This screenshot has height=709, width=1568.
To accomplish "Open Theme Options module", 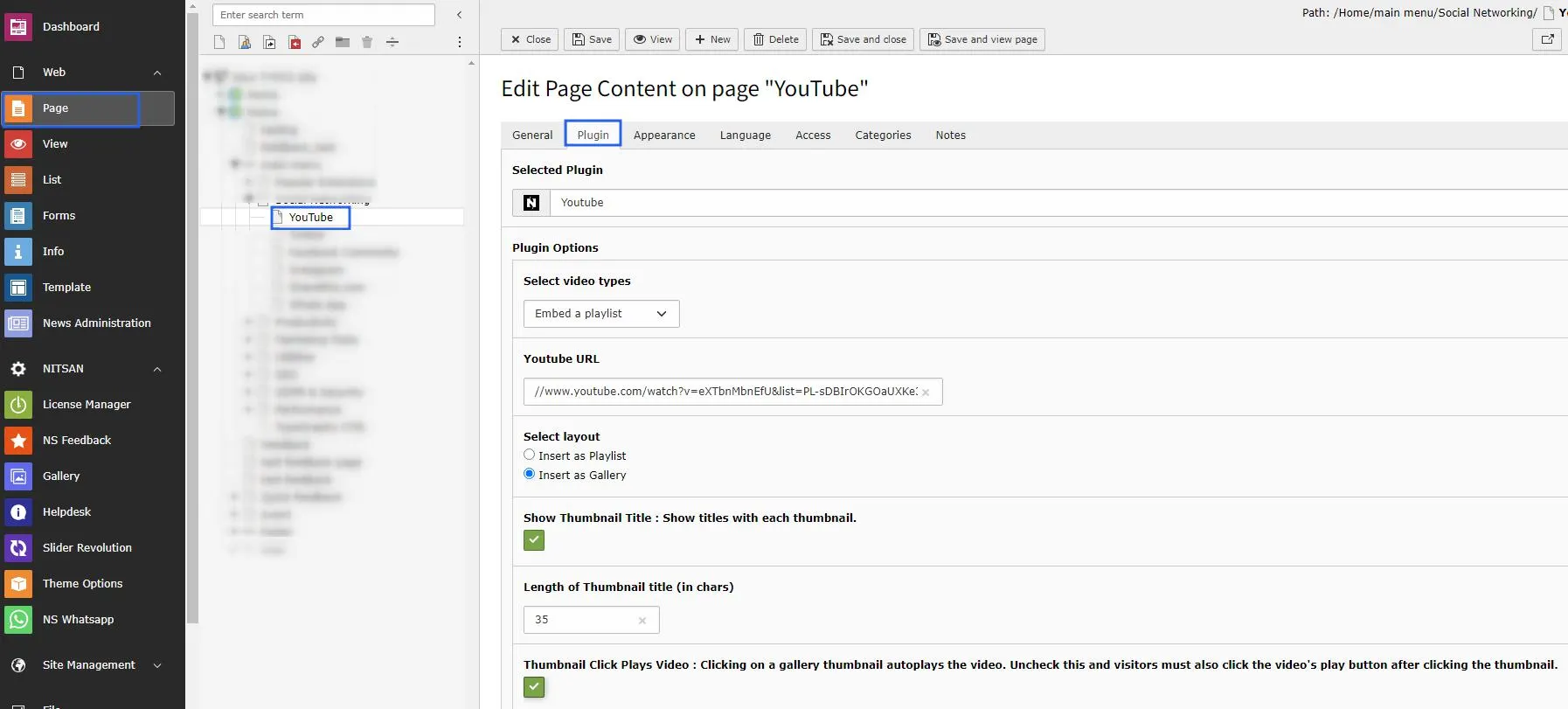I will pyautogui.click(x=87, y=584).
